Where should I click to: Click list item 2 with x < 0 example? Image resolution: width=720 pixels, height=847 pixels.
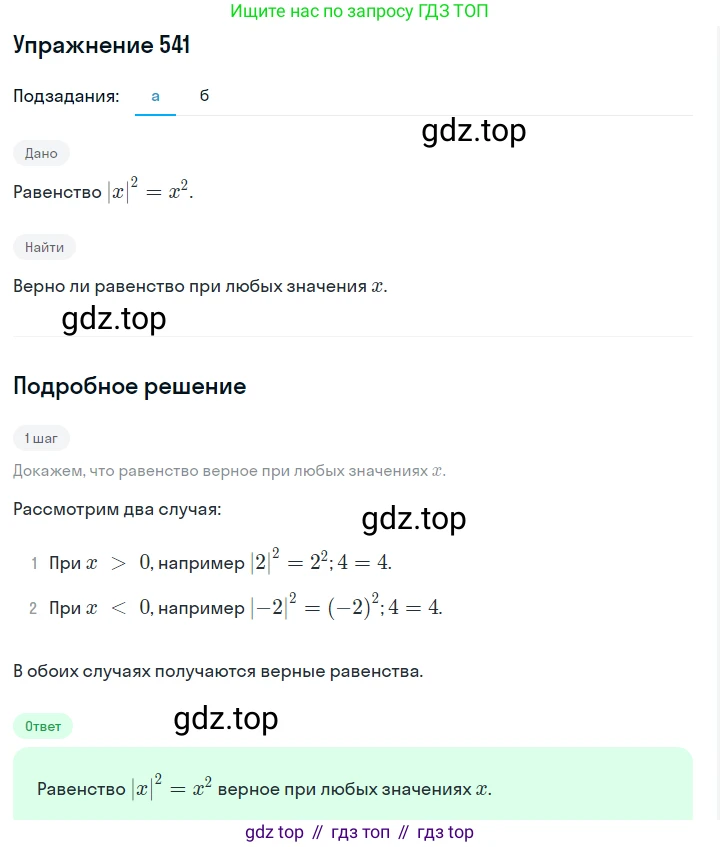click(236, 607)
